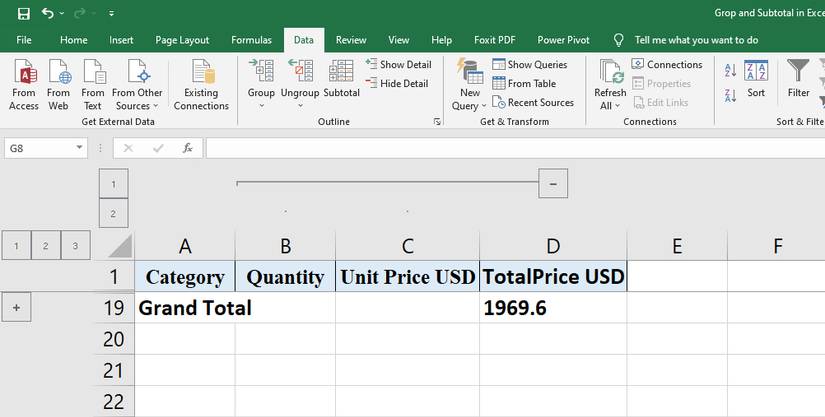Switch to the Insert tab
This screenshot has height=417, width=825.
(121, 40)
